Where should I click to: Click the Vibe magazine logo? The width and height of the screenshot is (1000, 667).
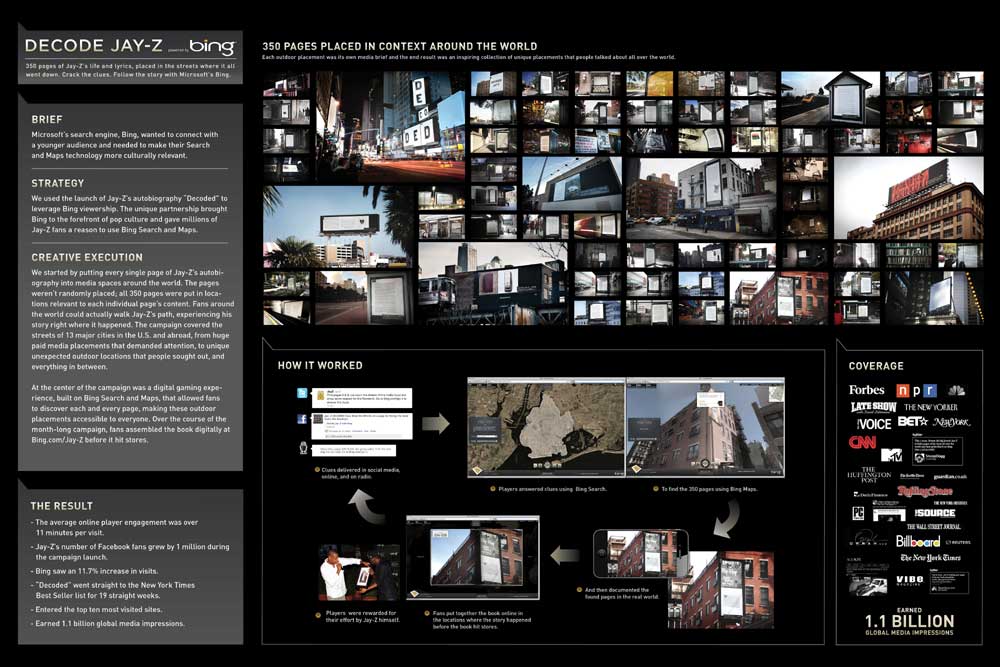click(x=909, y=580)
